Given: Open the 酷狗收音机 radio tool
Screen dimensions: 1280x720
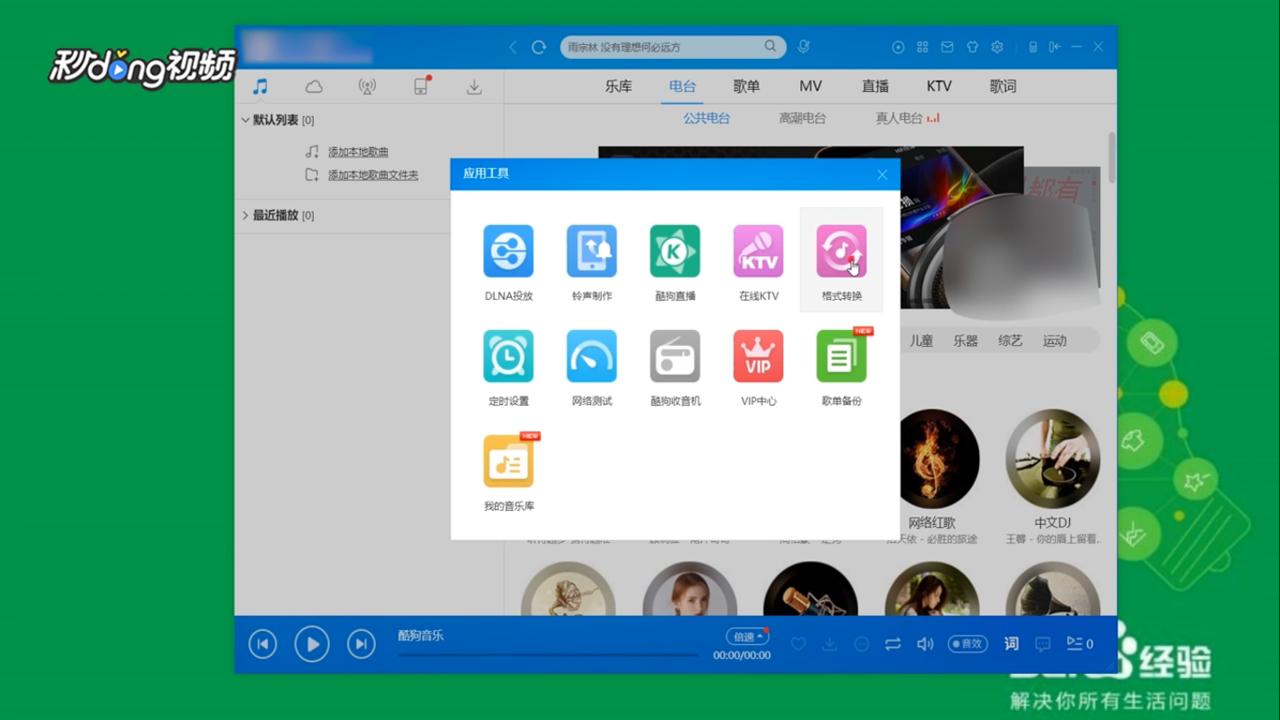Looking at the screenshot, I should (675, 368).
